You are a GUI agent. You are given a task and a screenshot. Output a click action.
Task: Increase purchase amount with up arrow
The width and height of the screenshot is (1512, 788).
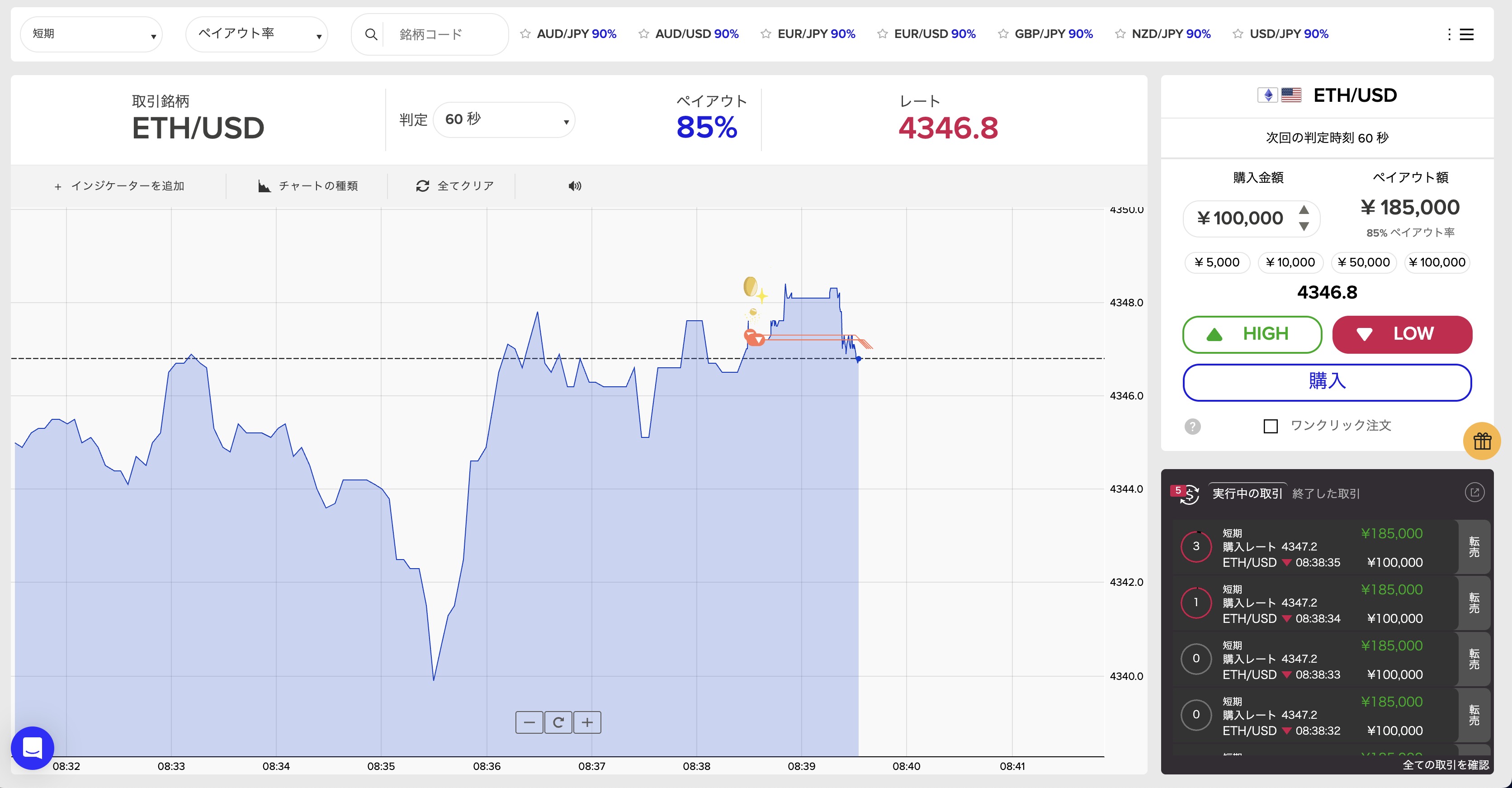1304,209
